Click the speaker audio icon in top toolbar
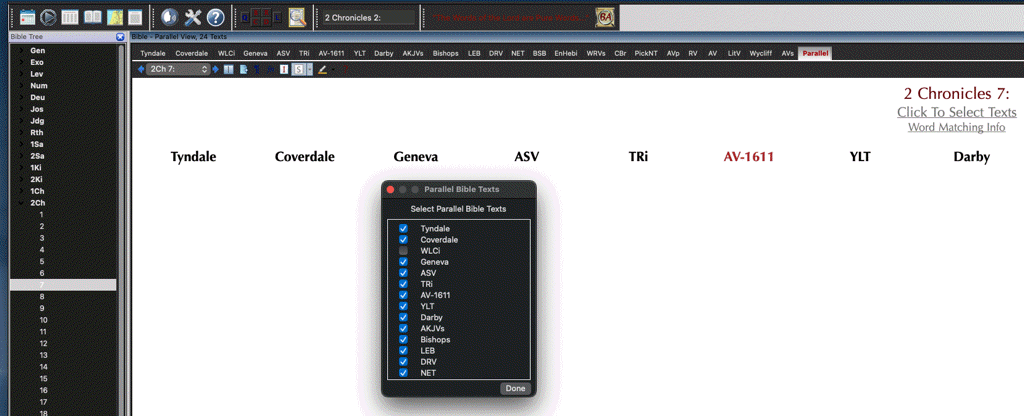Image resolution: width=1024 pixels, height=416 pixels. [x=168, y=17]
